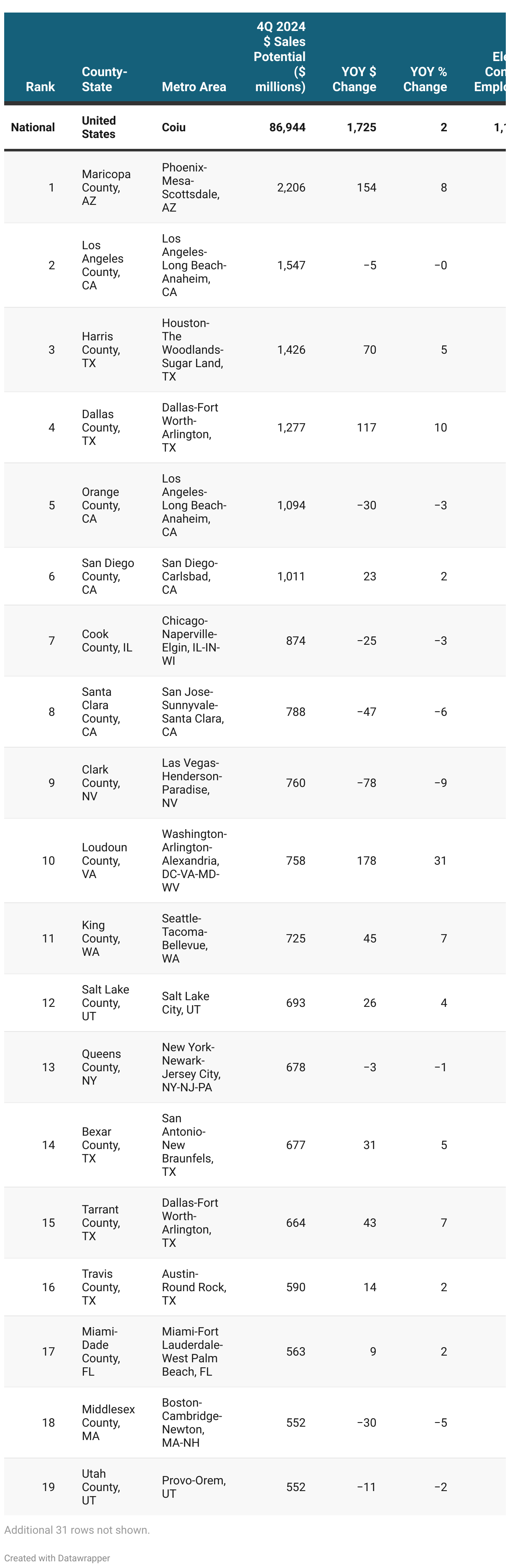Open the Created with Datawrapper link

click(x=57, y=1558)
